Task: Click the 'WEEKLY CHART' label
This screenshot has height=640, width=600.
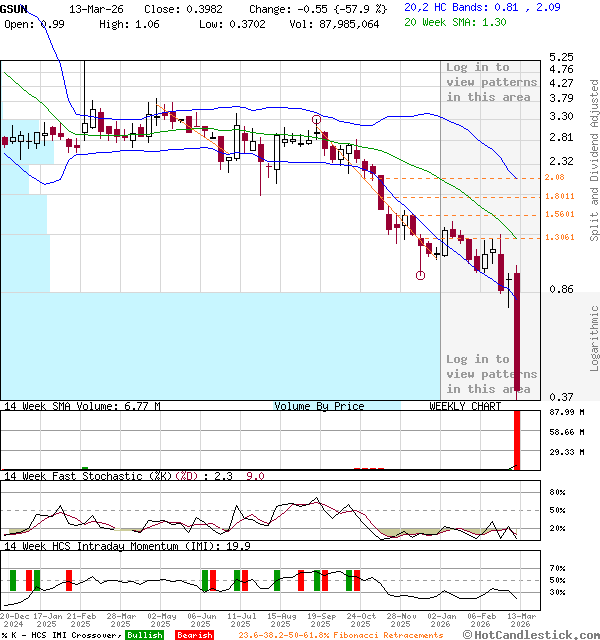Action: (465, 406)
